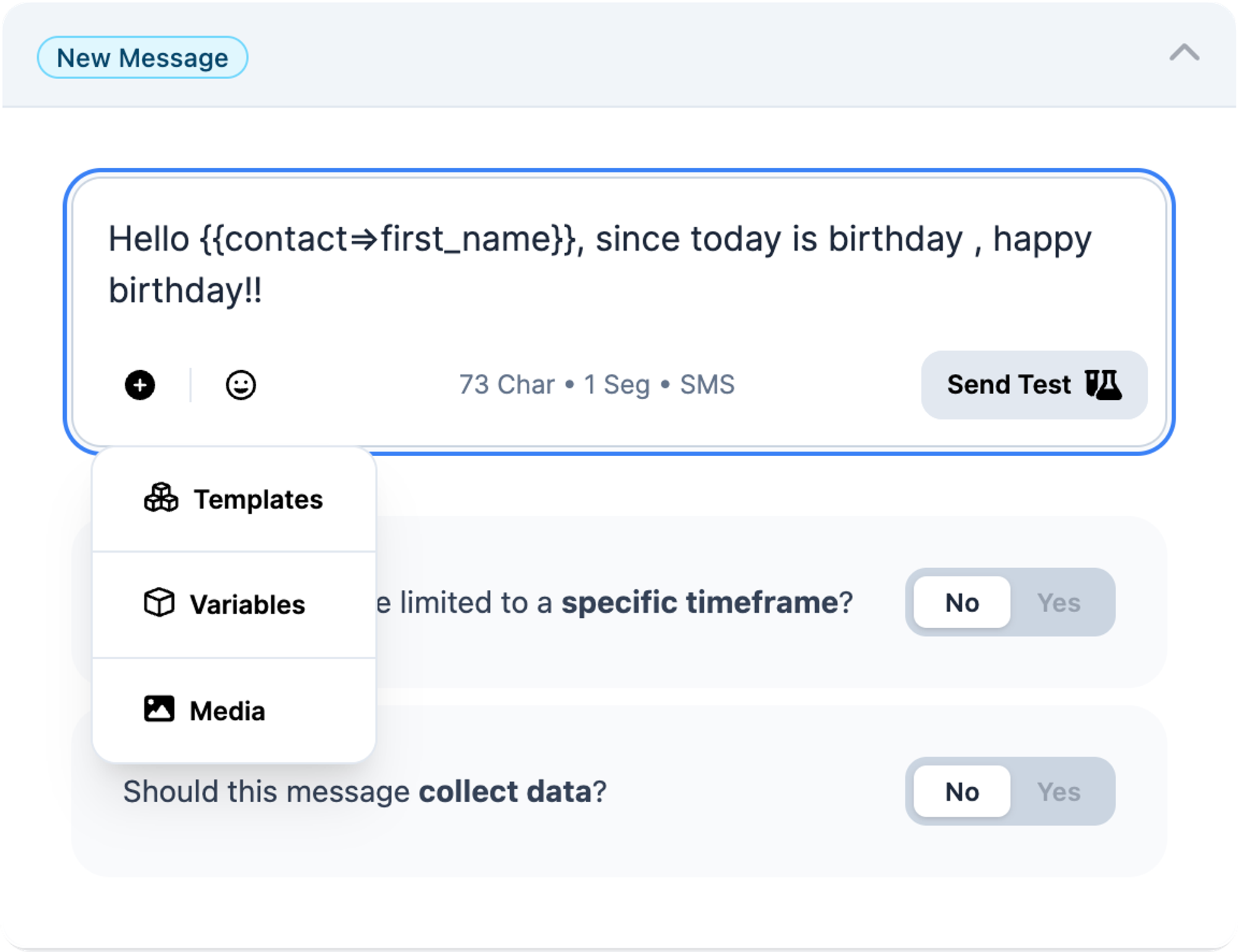The width and height of the screenshot is (1238, 952).
Task: Choose No for collect data
Action: click(962, 792)
